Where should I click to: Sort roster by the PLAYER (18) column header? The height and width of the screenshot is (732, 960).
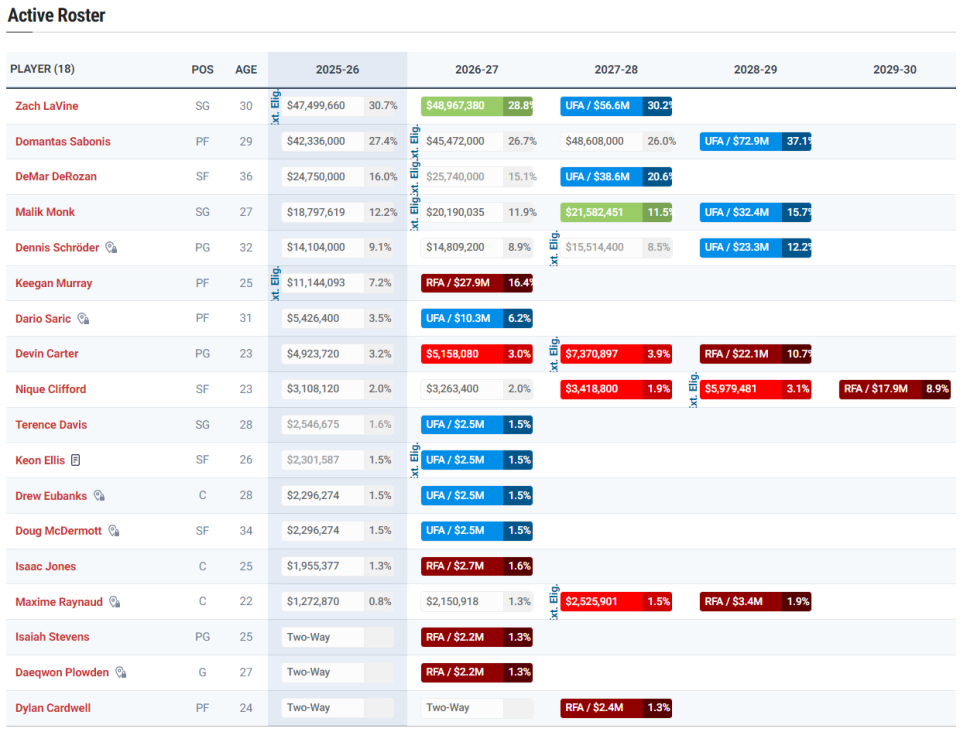(42, 70)
